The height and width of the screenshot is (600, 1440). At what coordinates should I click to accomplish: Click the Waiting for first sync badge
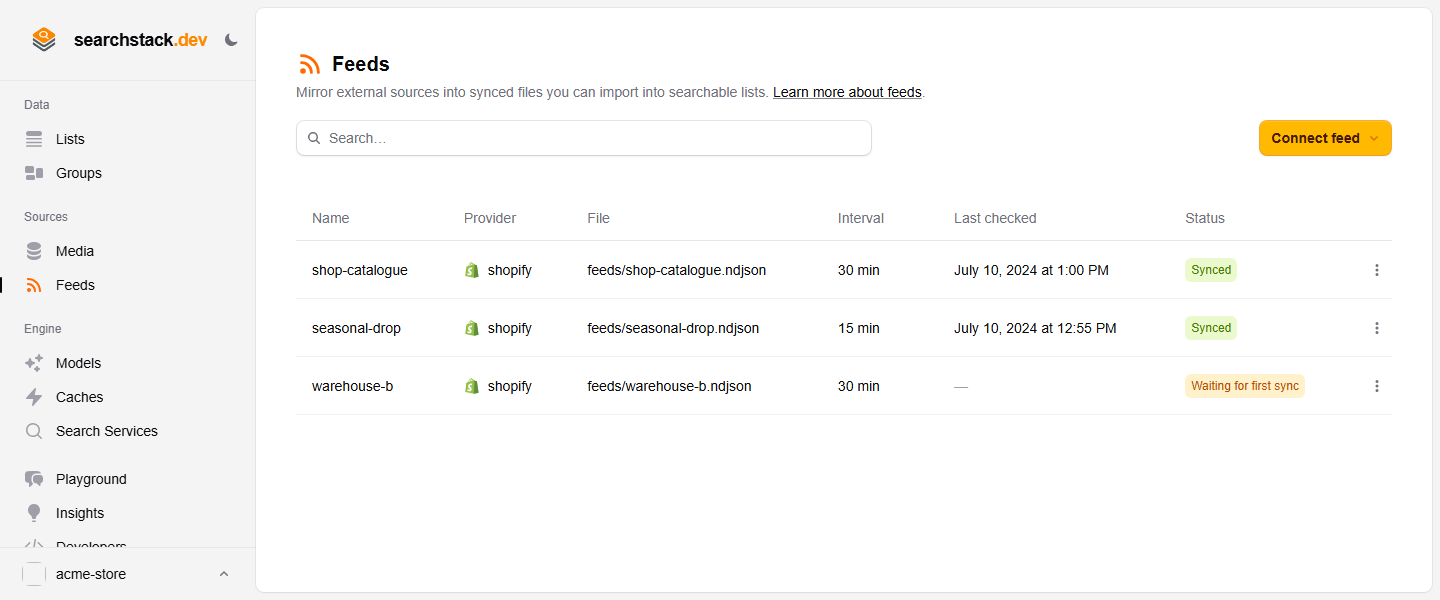tap(1245, 386)
